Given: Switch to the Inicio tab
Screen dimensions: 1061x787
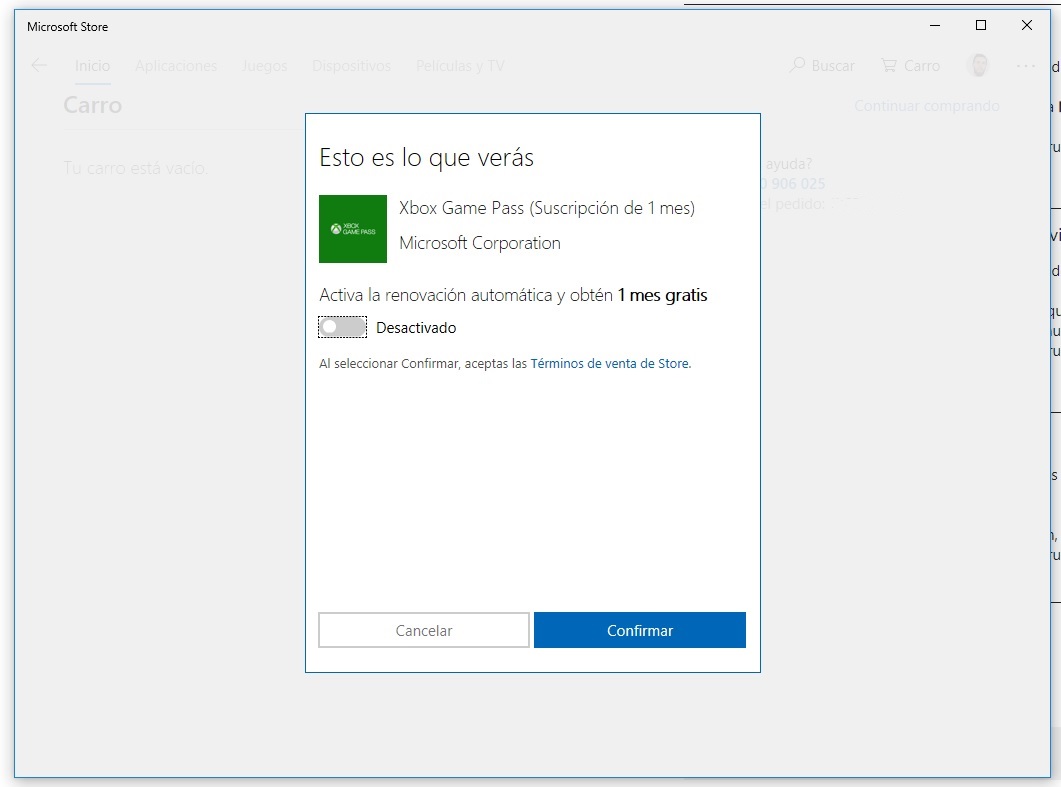Looking at the screenshot, I should pos(92,66).
